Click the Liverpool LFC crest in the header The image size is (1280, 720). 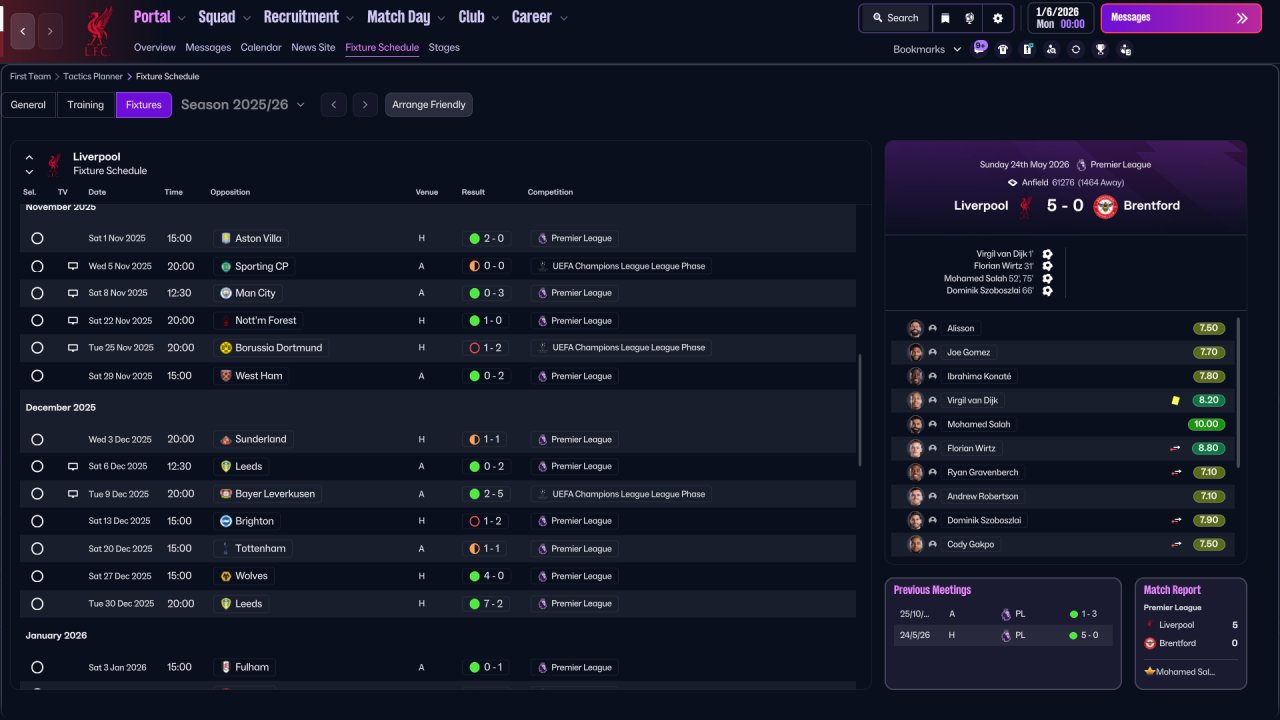[x=97, y=31]
